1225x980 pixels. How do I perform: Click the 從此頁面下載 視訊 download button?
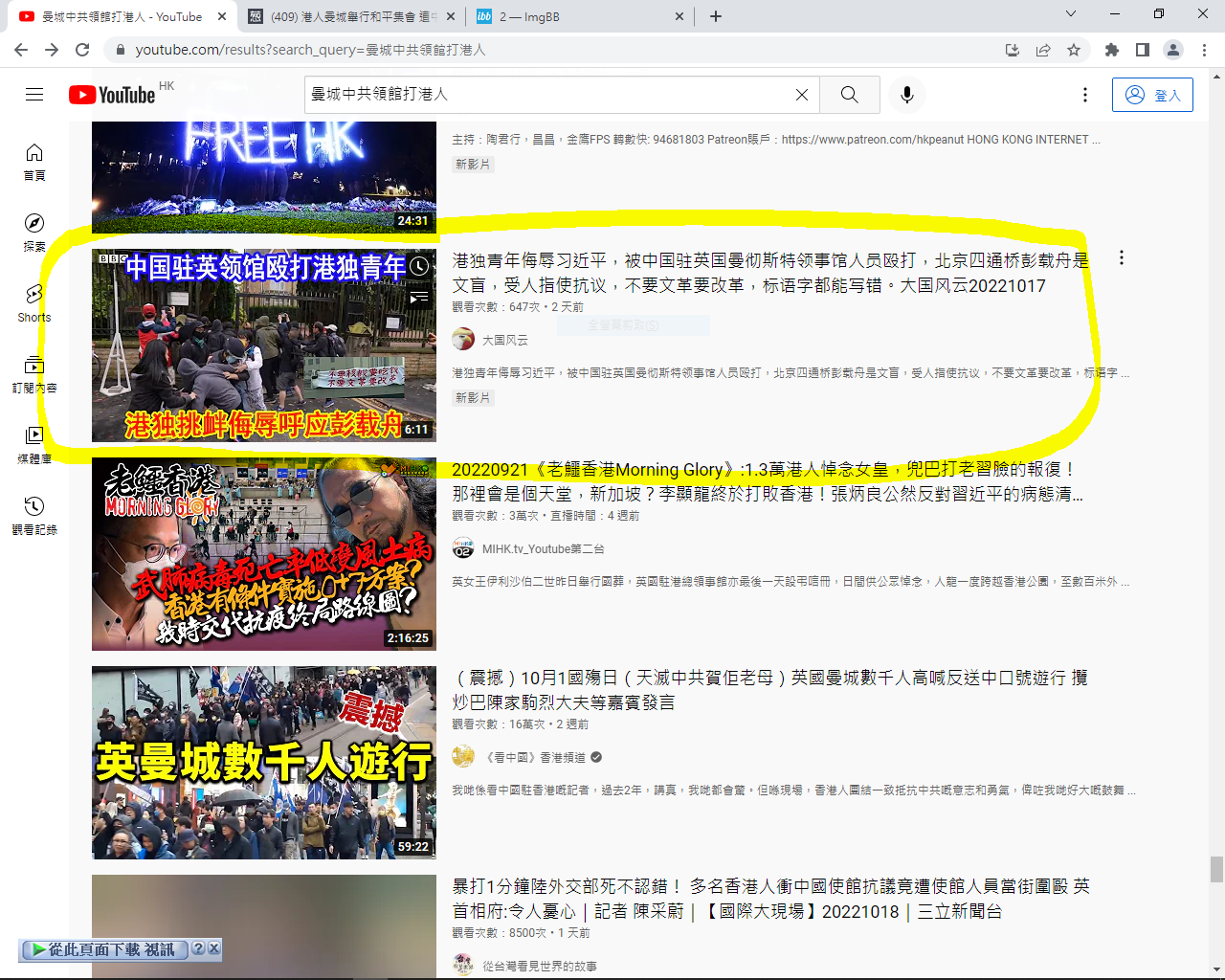(x=103, y=949)
